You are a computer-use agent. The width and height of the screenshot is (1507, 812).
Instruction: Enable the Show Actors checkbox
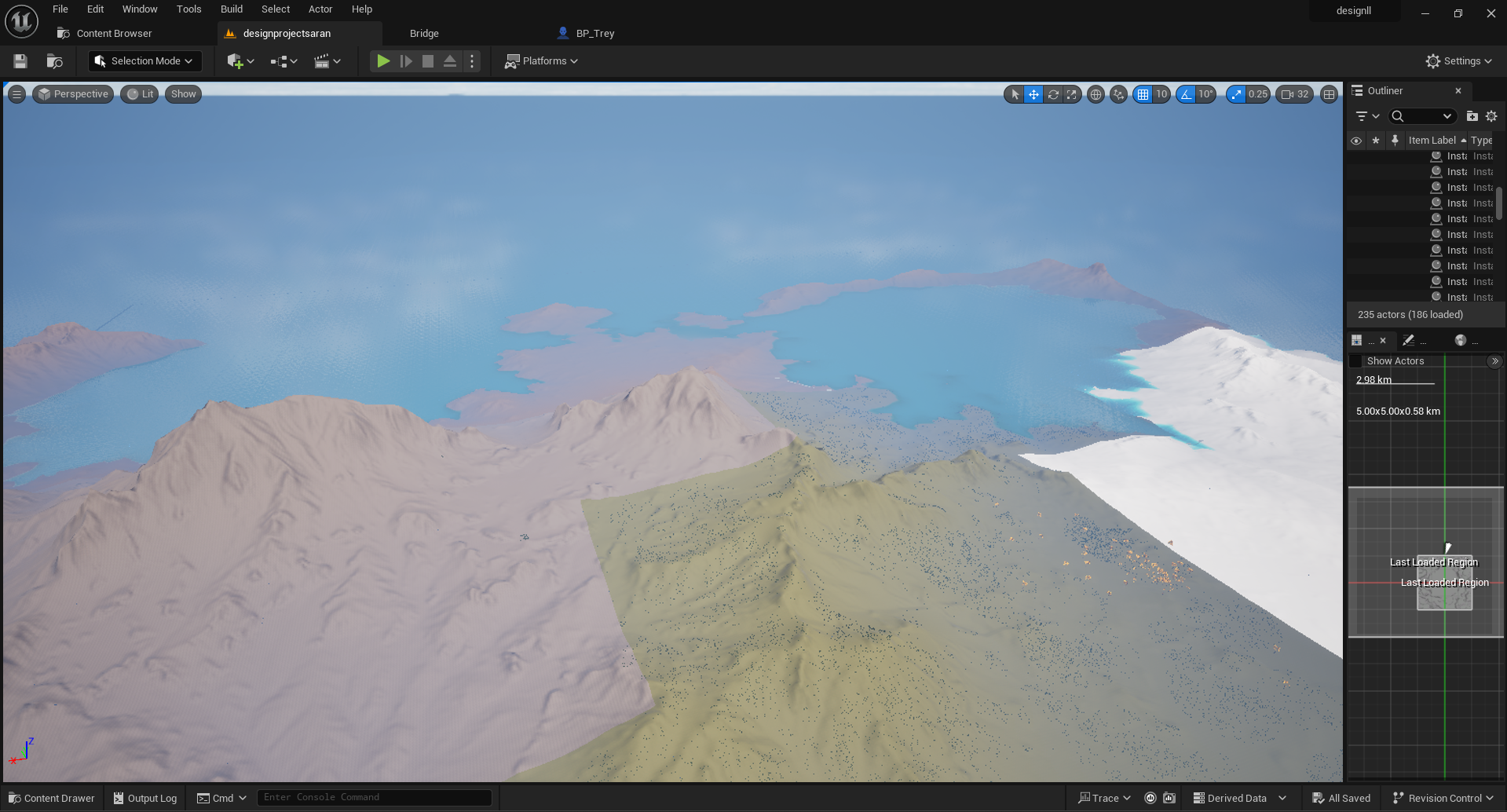pyautogui.click(x=1355, y=361)
